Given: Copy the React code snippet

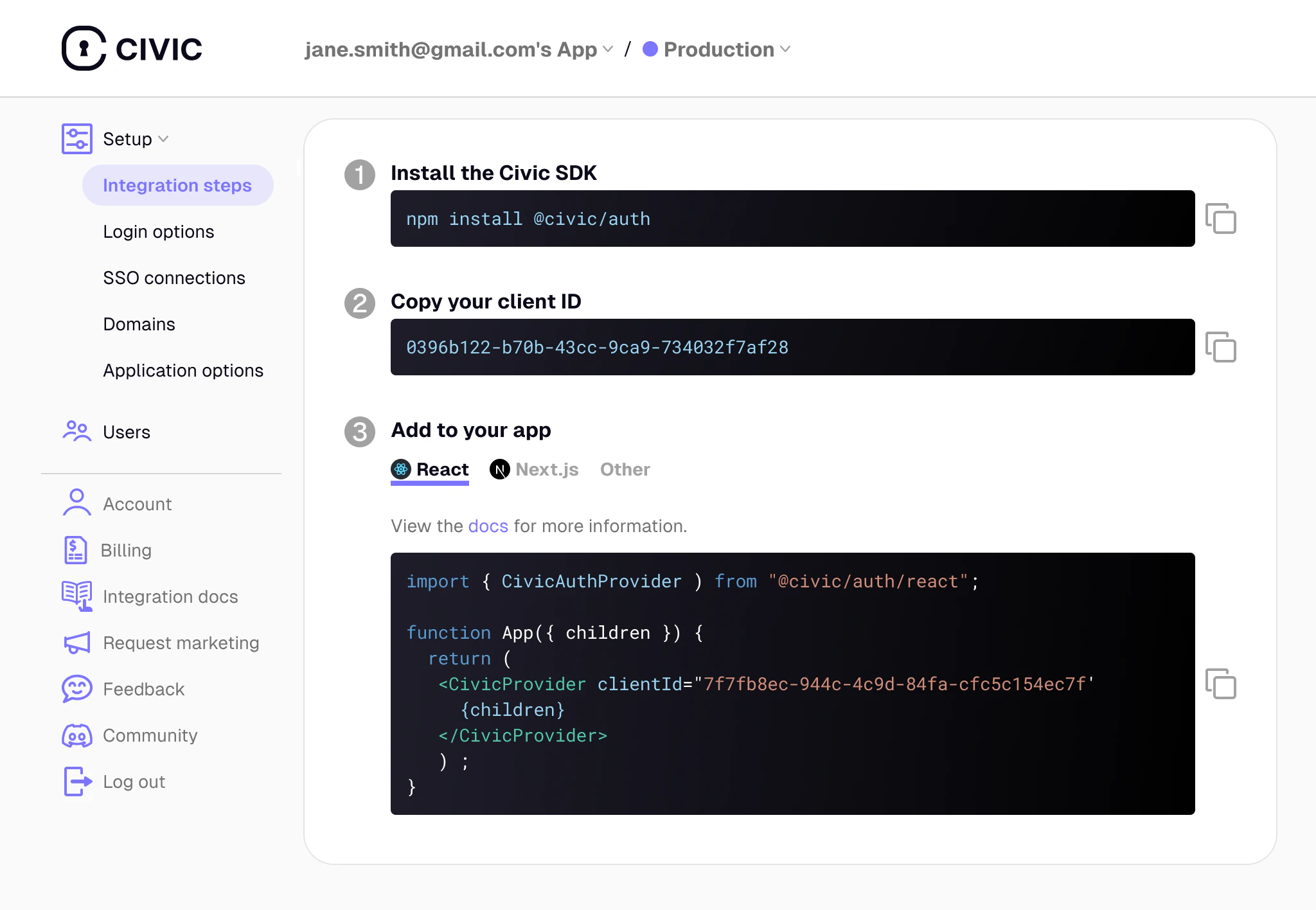Looking at the screenshot, I should point(1220,684).
